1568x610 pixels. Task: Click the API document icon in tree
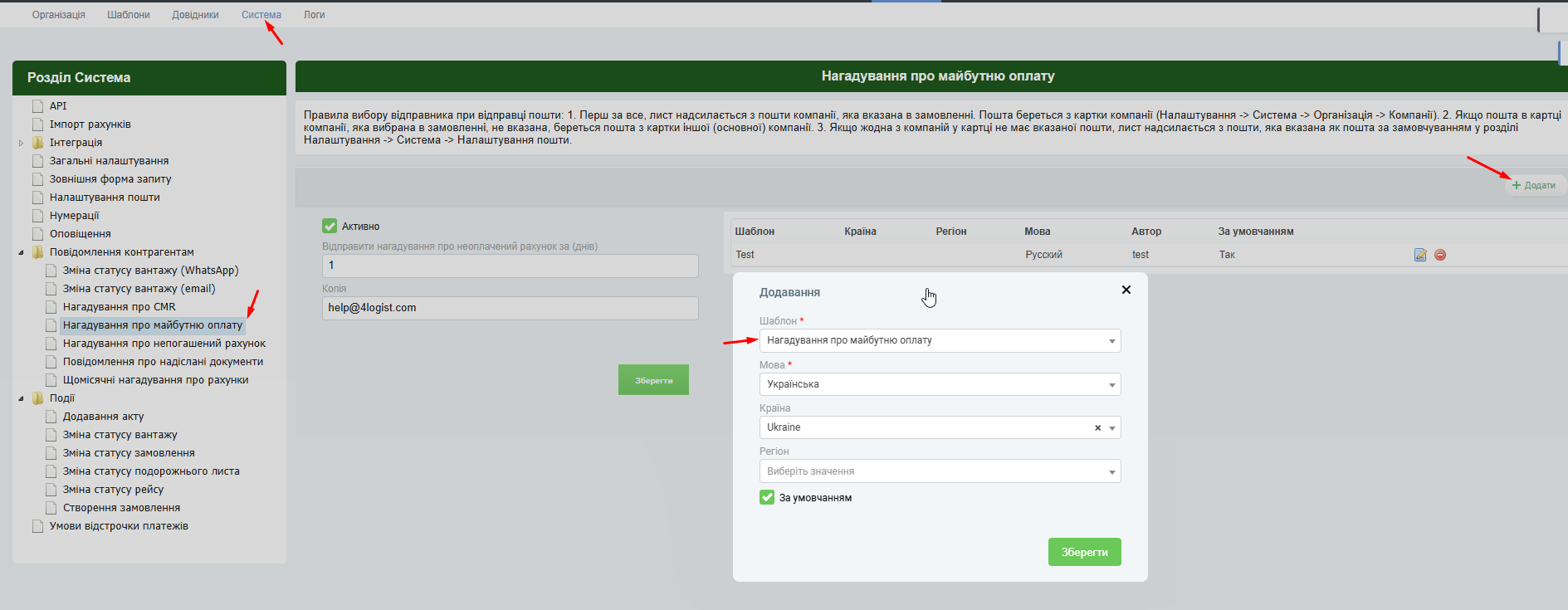(37, 106)
